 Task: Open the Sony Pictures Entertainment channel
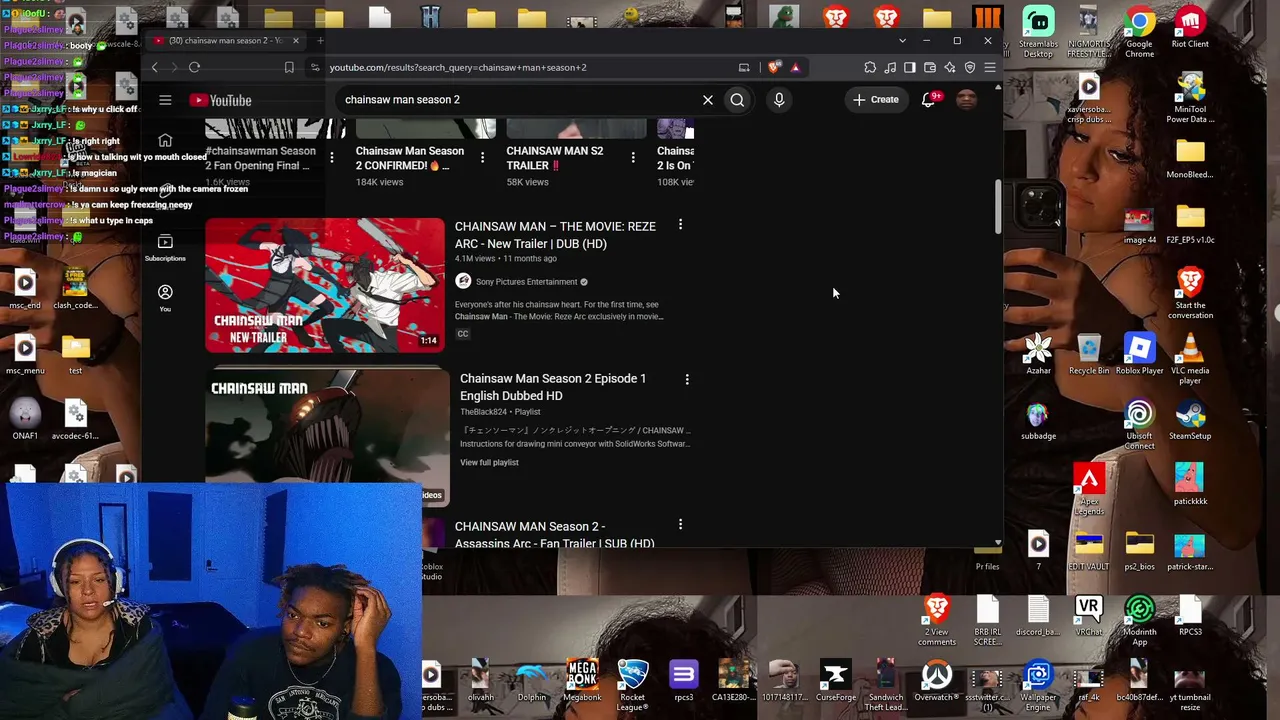(526, 282)
